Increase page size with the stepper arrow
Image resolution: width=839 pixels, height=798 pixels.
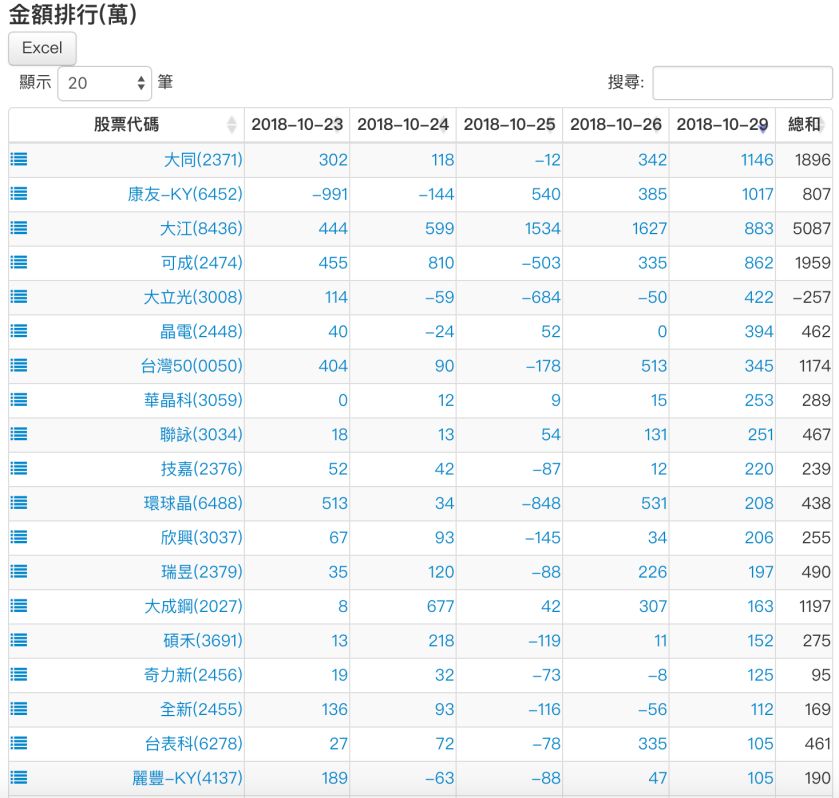coord(138,78)
